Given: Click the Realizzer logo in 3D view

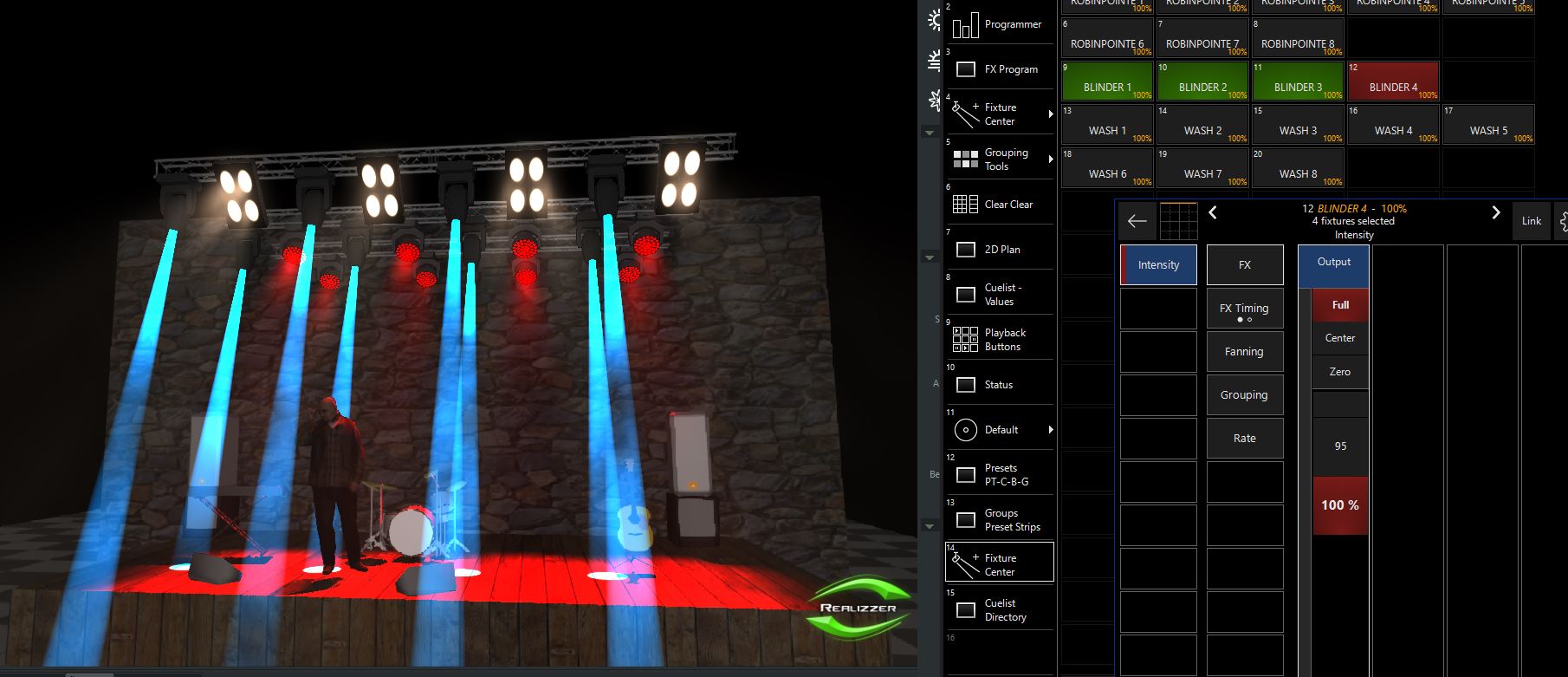Looking at the screenshot, I should pyautogui.click(x=858, y=608).
